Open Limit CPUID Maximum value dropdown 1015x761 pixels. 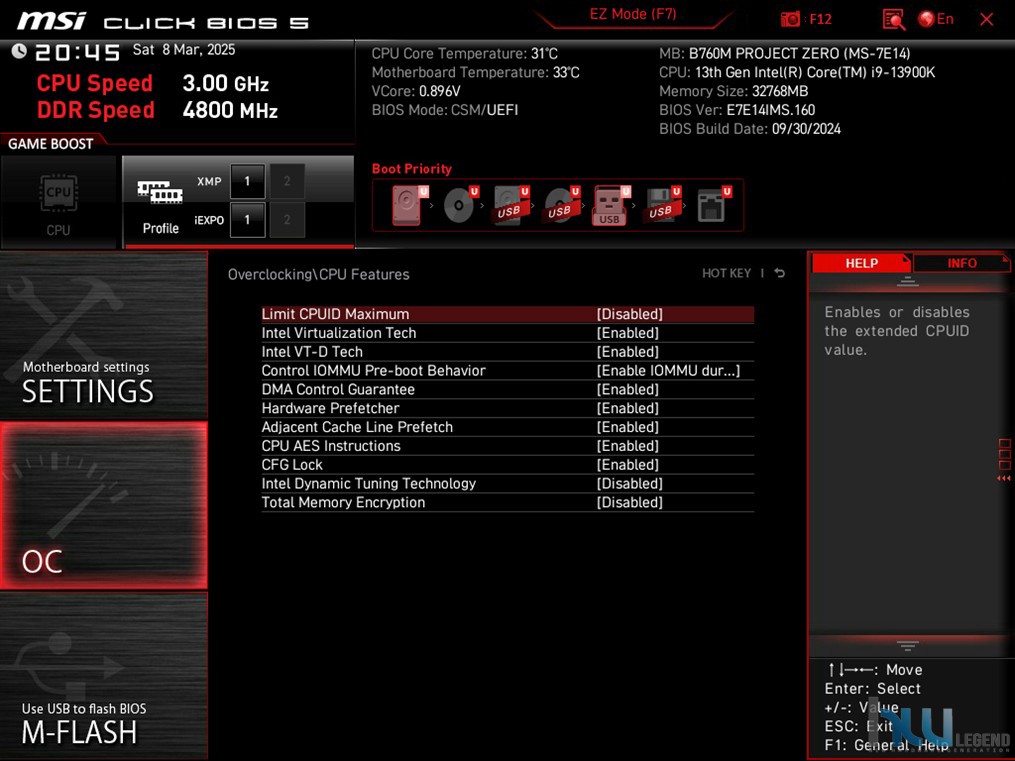point(629,314)
